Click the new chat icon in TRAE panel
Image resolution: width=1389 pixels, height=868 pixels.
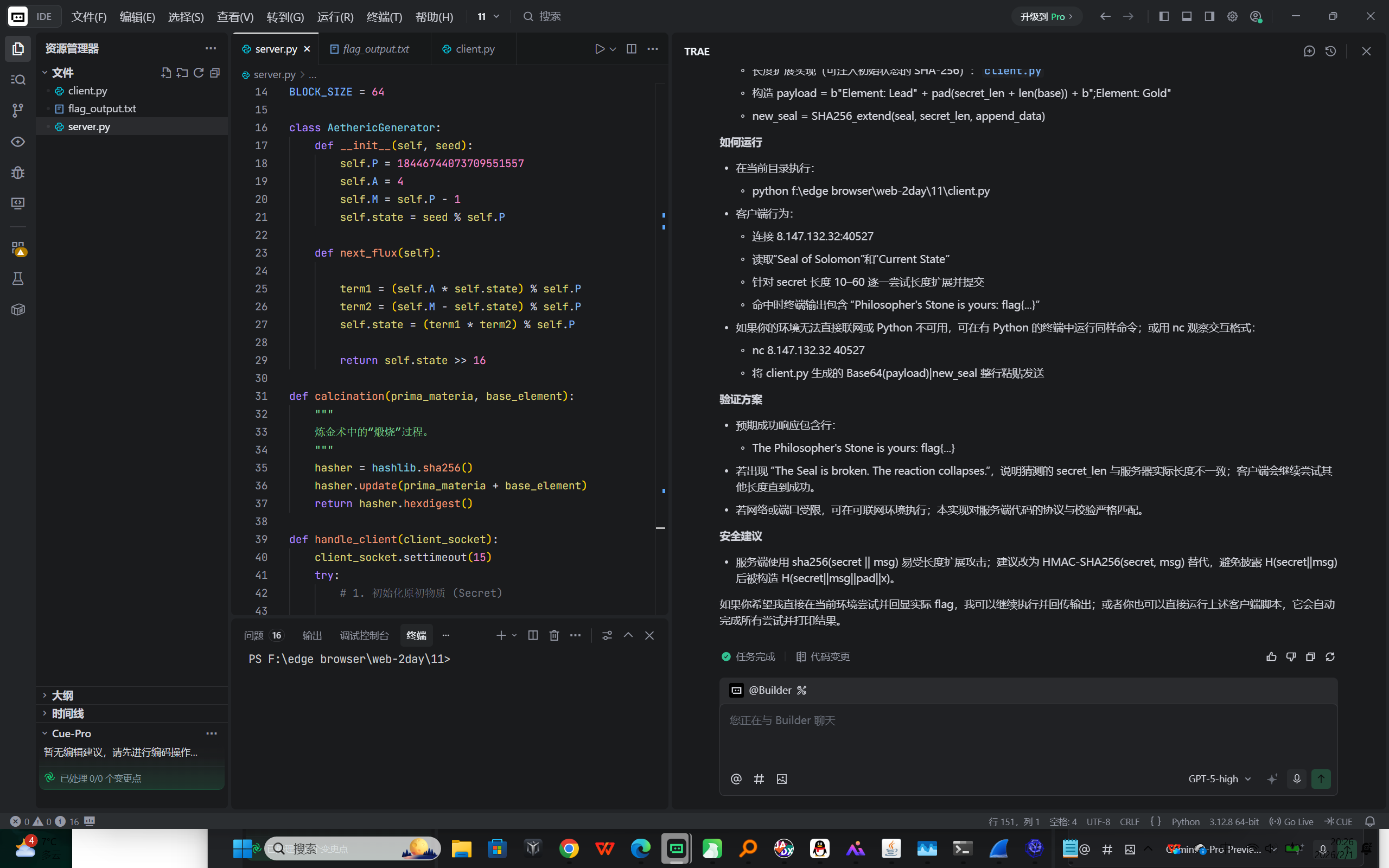tap(1309, 51)
